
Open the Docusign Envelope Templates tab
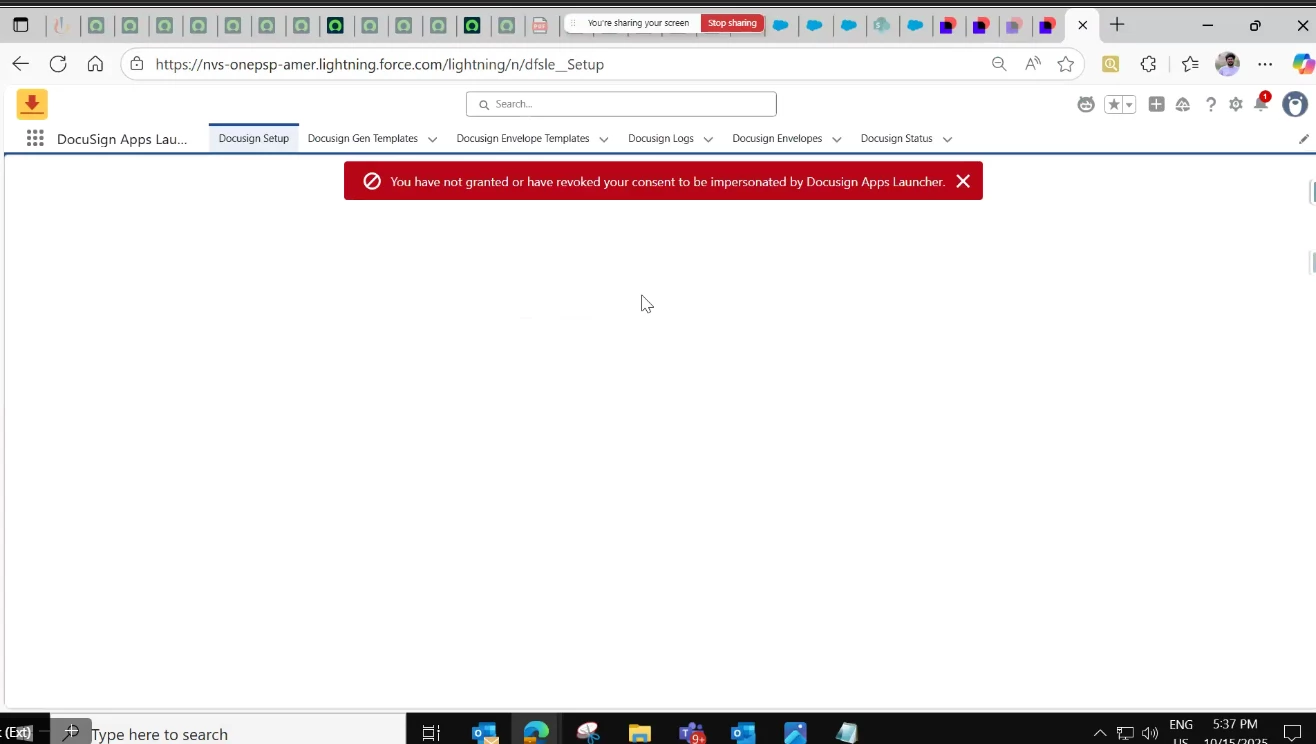coord(523,138)
